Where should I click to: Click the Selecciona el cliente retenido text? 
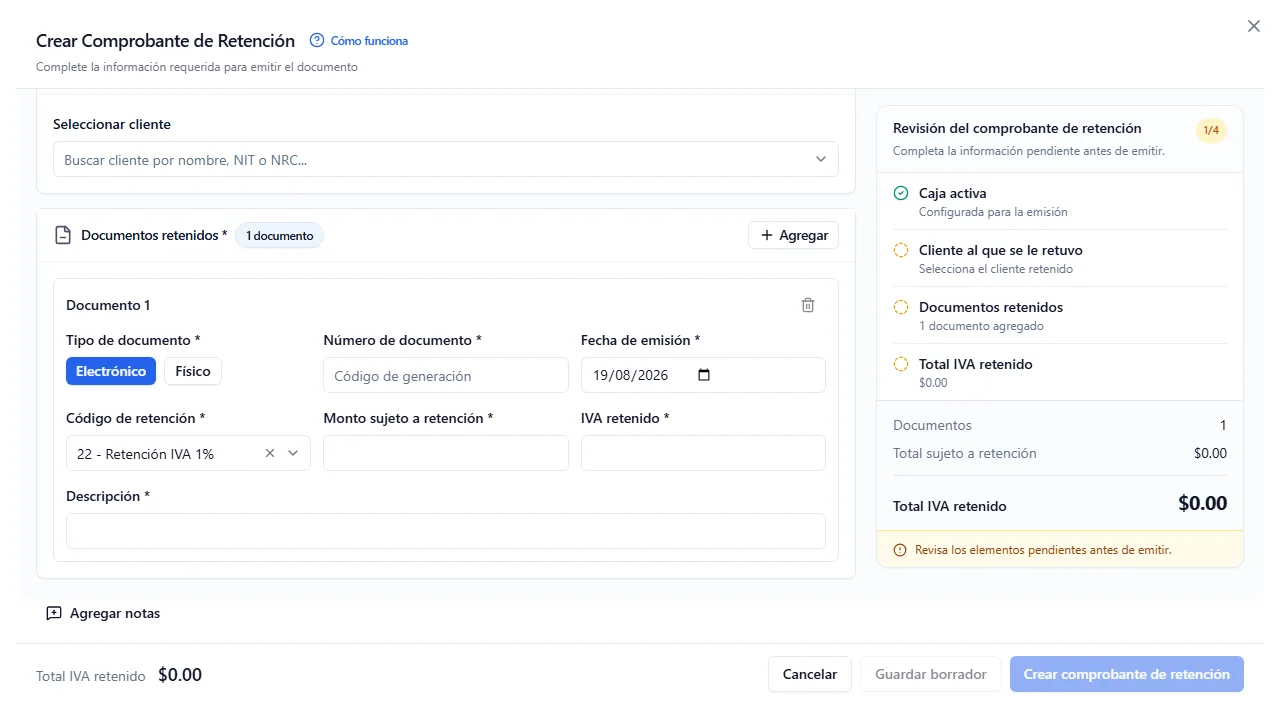(x=996, y=269)
